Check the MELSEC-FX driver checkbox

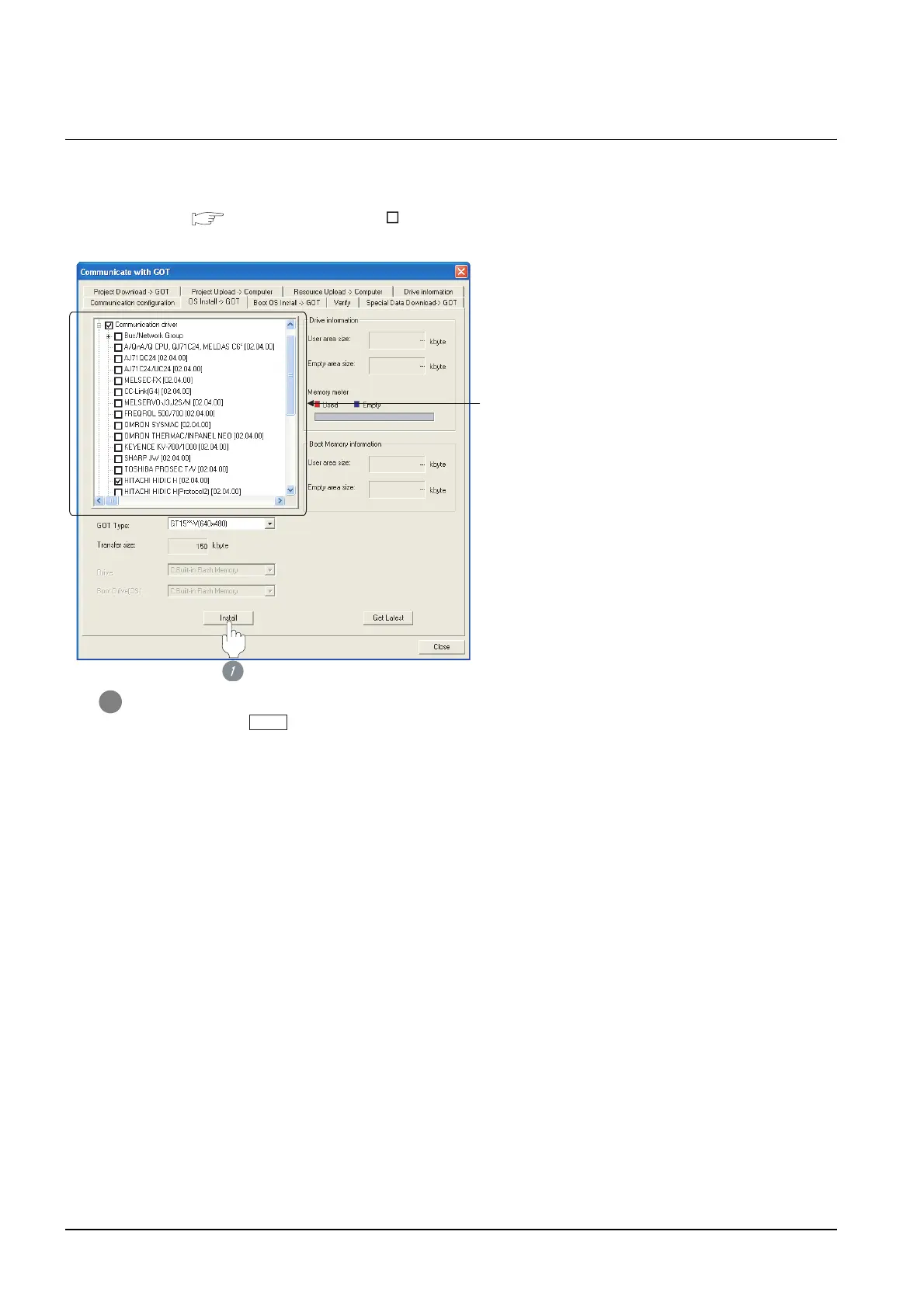tap(119, 381)
